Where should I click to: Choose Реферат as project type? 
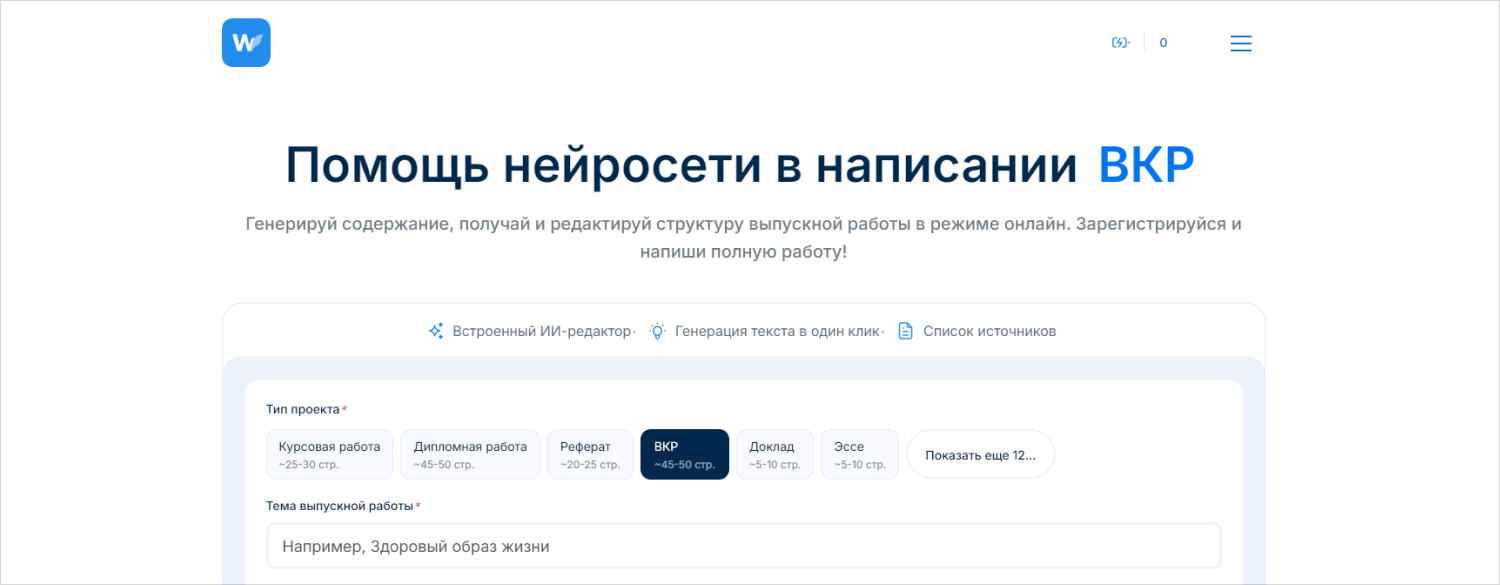tap(590, 455)
